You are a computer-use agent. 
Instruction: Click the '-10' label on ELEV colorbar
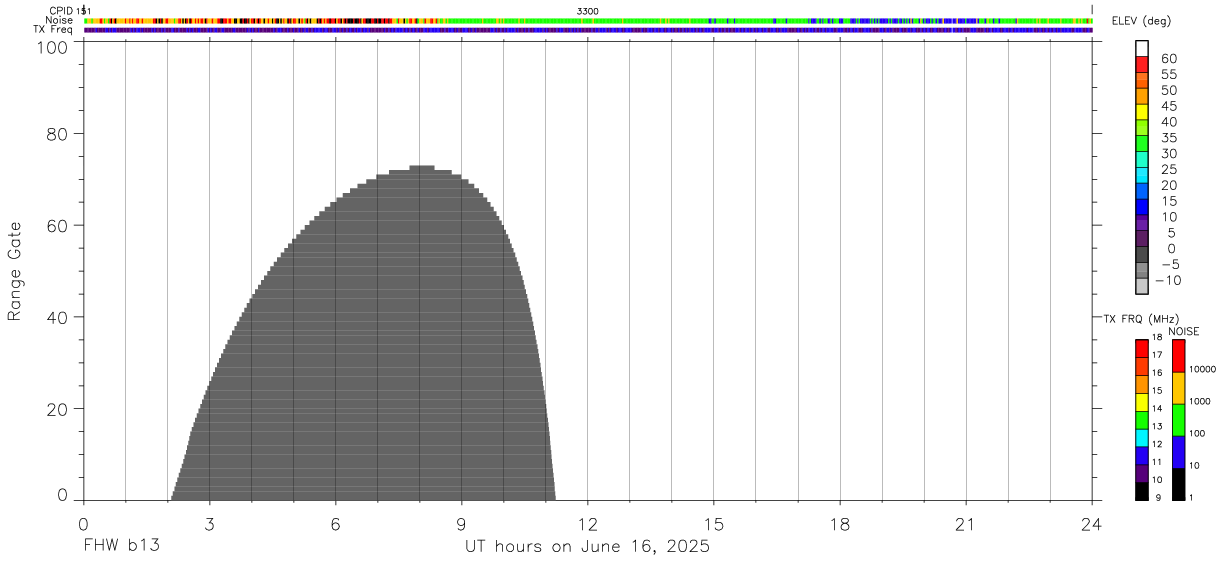tap(1168, 280)
